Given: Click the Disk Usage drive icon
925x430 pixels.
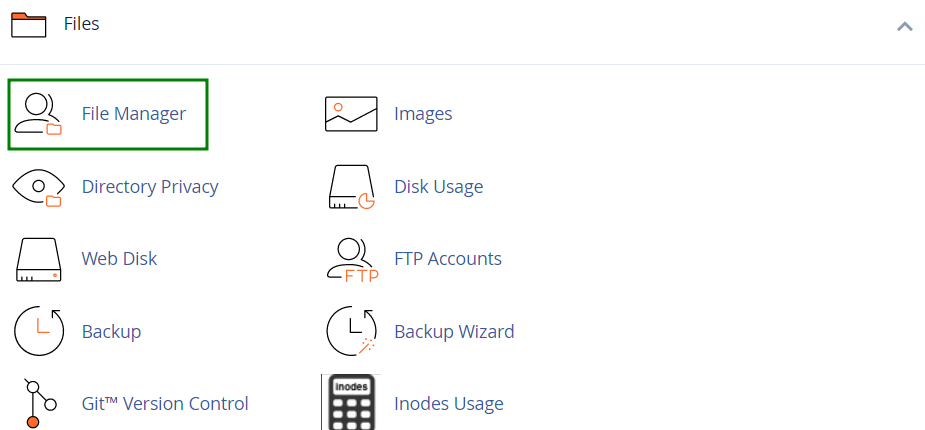Looking at the screenshot, I should pyautogui.click(x=351, y=187).
